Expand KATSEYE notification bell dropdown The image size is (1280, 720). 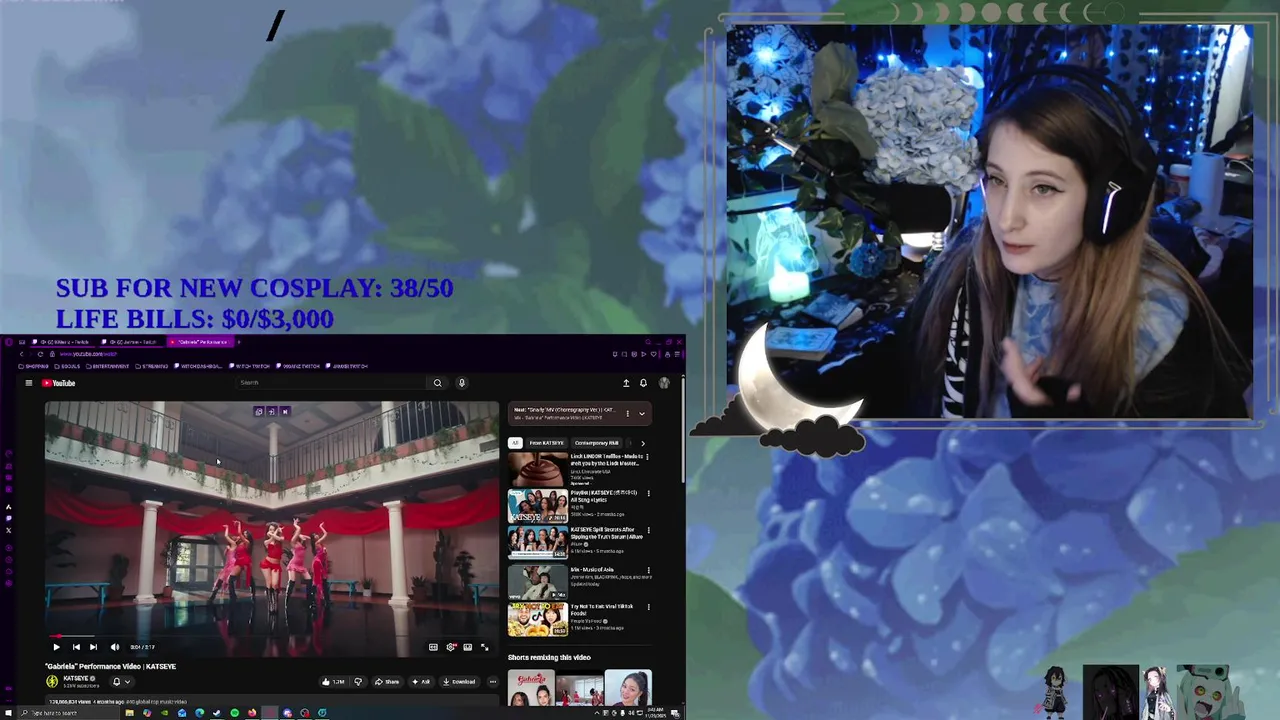[121, 682]
